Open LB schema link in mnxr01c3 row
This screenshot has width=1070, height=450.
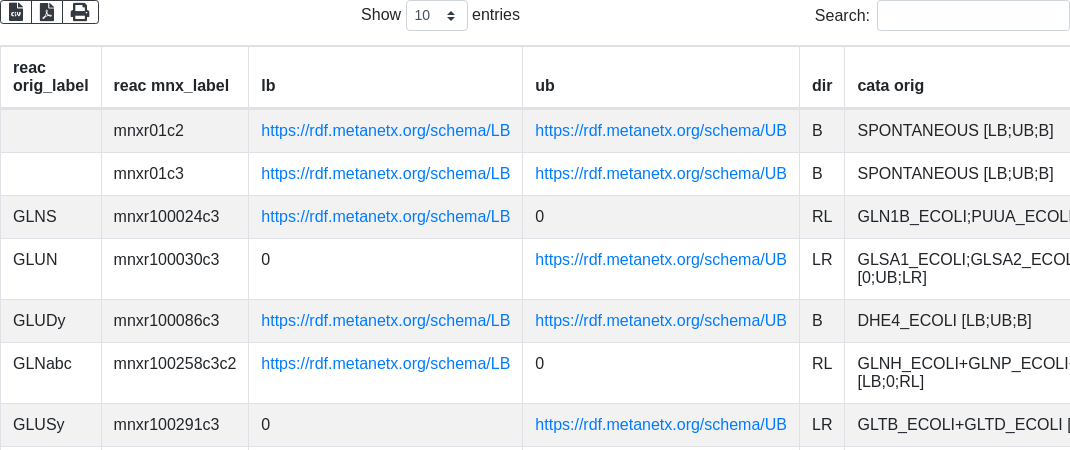(x=386, y=173)
